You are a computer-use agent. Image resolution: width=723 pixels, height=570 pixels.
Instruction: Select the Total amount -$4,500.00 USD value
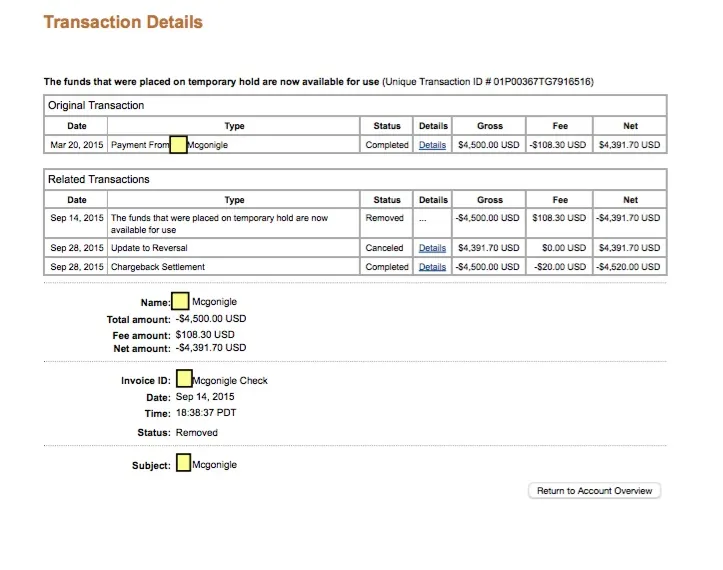(x=211, y=319)
